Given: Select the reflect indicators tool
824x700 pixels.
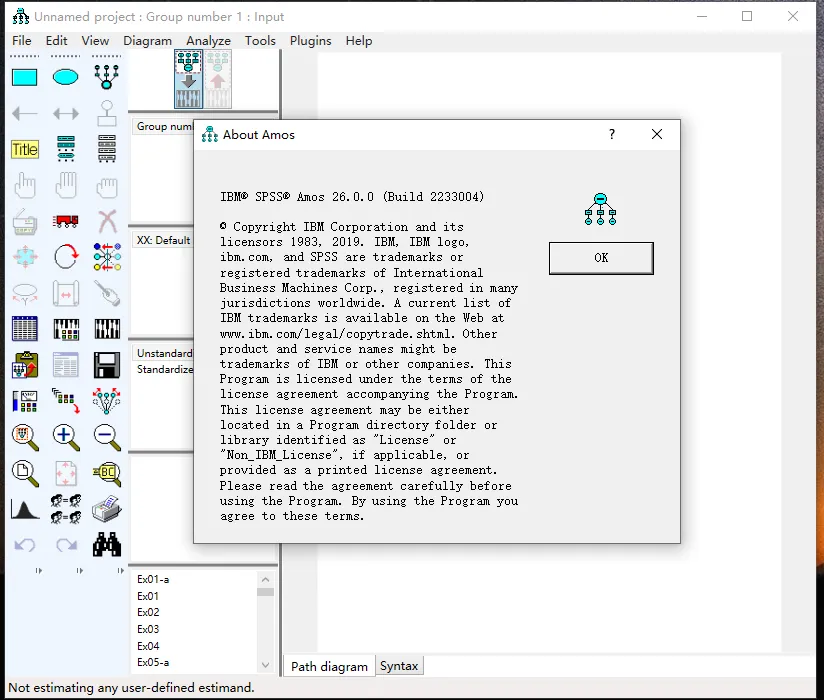Looking at the screenshot, I should click(107, 256).
